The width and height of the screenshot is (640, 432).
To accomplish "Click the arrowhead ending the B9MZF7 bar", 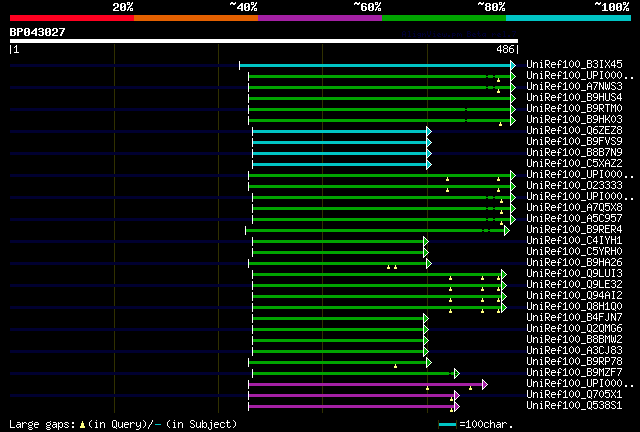I will tap(457, 373).
